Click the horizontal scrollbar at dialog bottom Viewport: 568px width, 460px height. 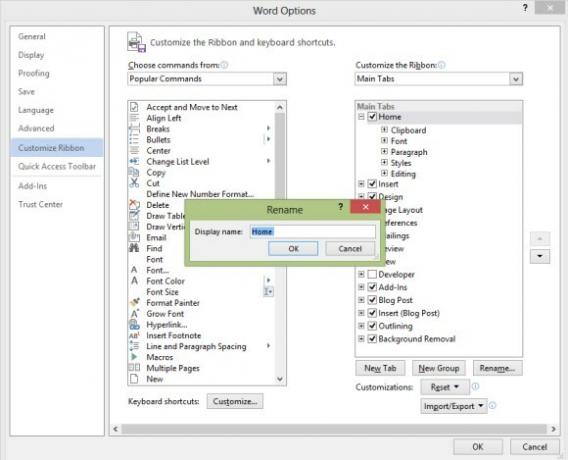click(334, 429)
